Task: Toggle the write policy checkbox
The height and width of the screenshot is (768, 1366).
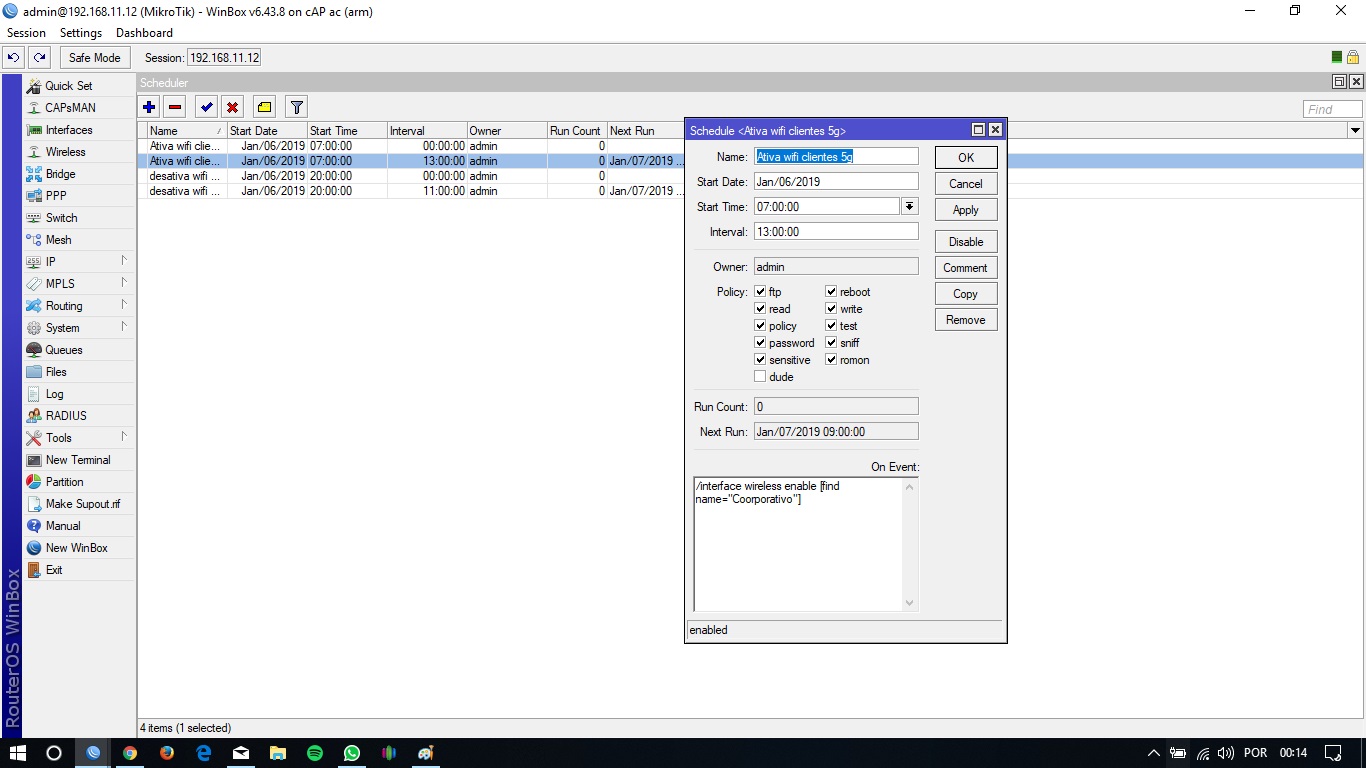Action: click(831, 309)
